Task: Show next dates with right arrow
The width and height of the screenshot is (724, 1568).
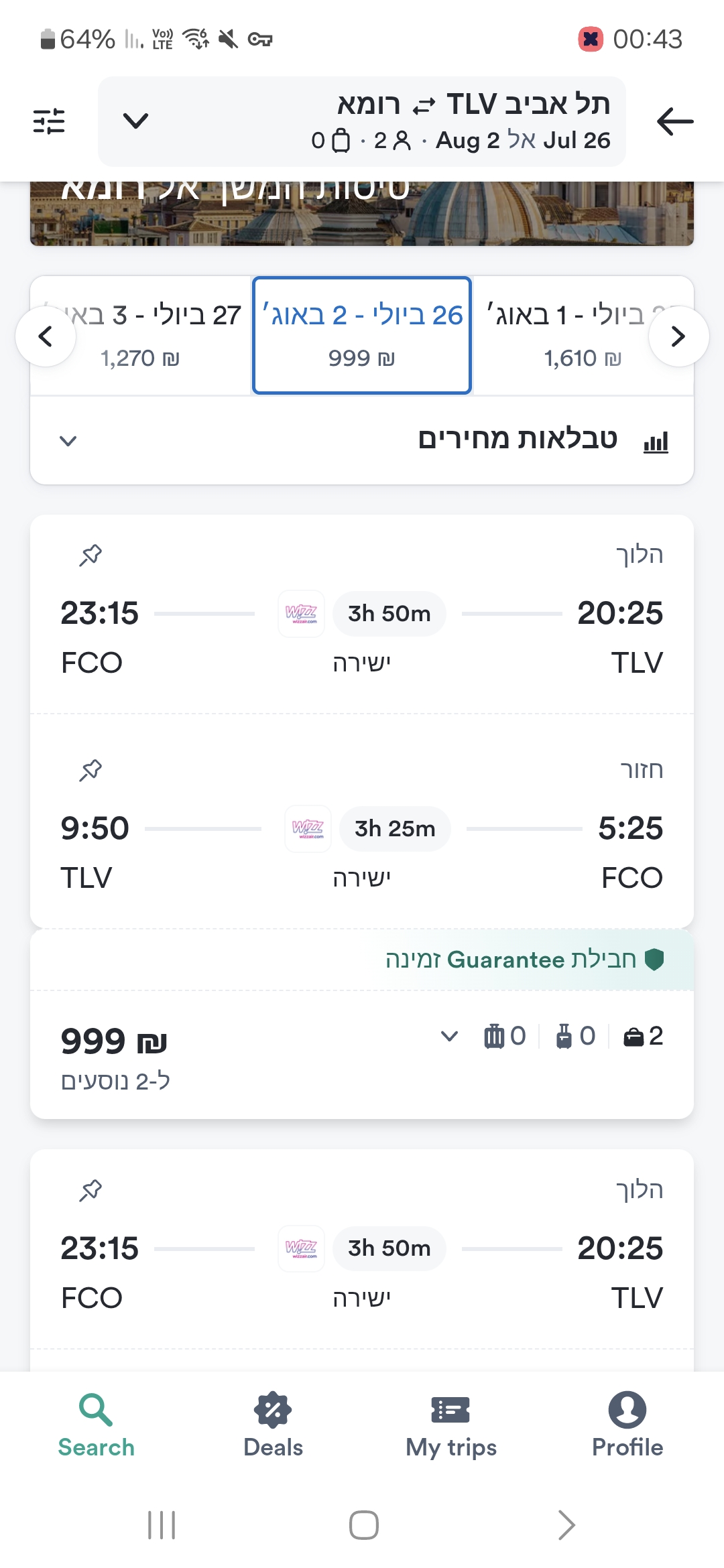Action: pyautogui.click(x=678, y=336)
